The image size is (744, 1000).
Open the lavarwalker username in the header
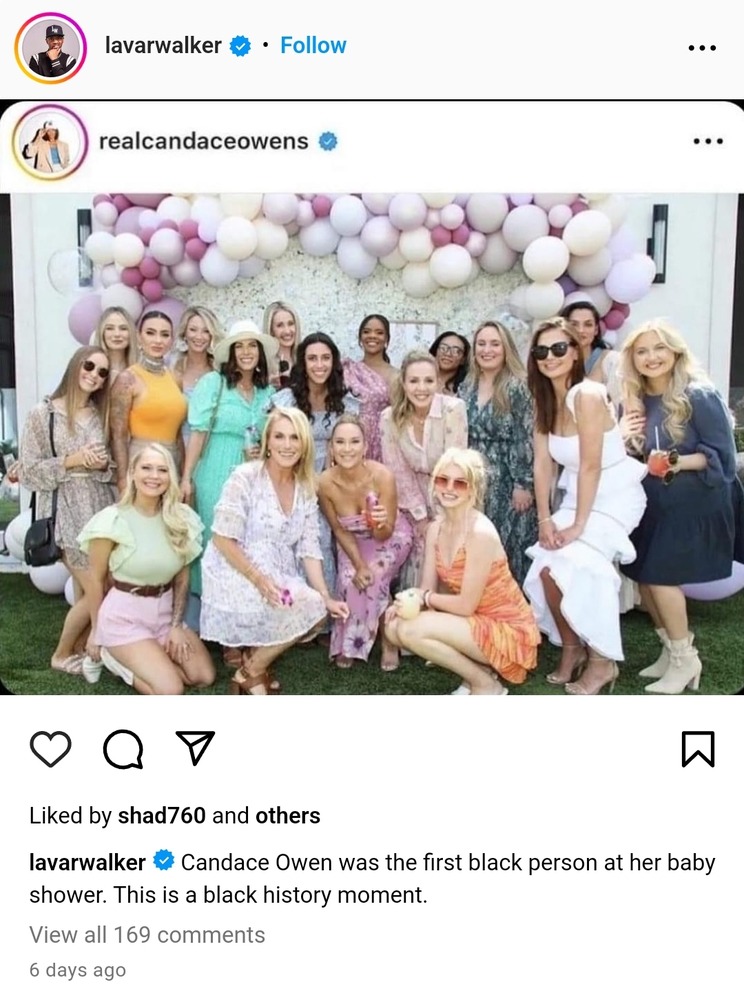tap(163, 45)
